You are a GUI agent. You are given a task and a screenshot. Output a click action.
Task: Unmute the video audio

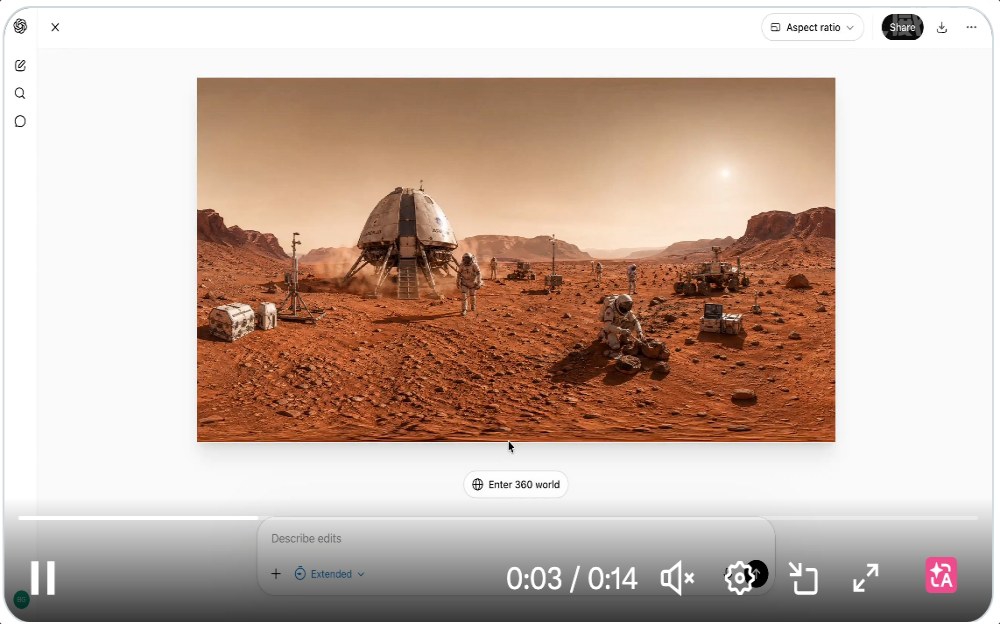677,578
